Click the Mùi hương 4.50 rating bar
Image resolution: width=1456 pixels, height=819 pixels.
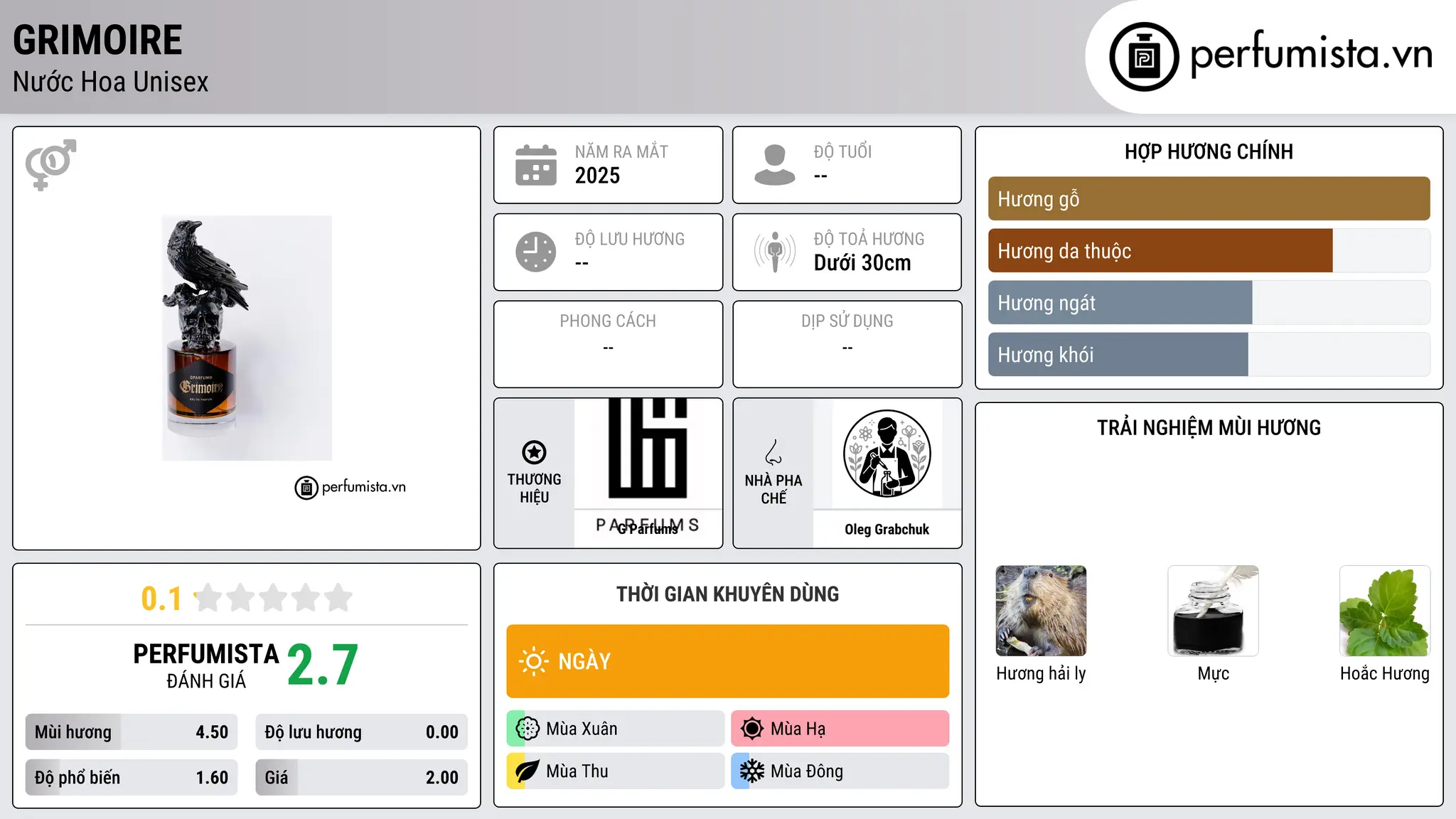tap(132, 732)
